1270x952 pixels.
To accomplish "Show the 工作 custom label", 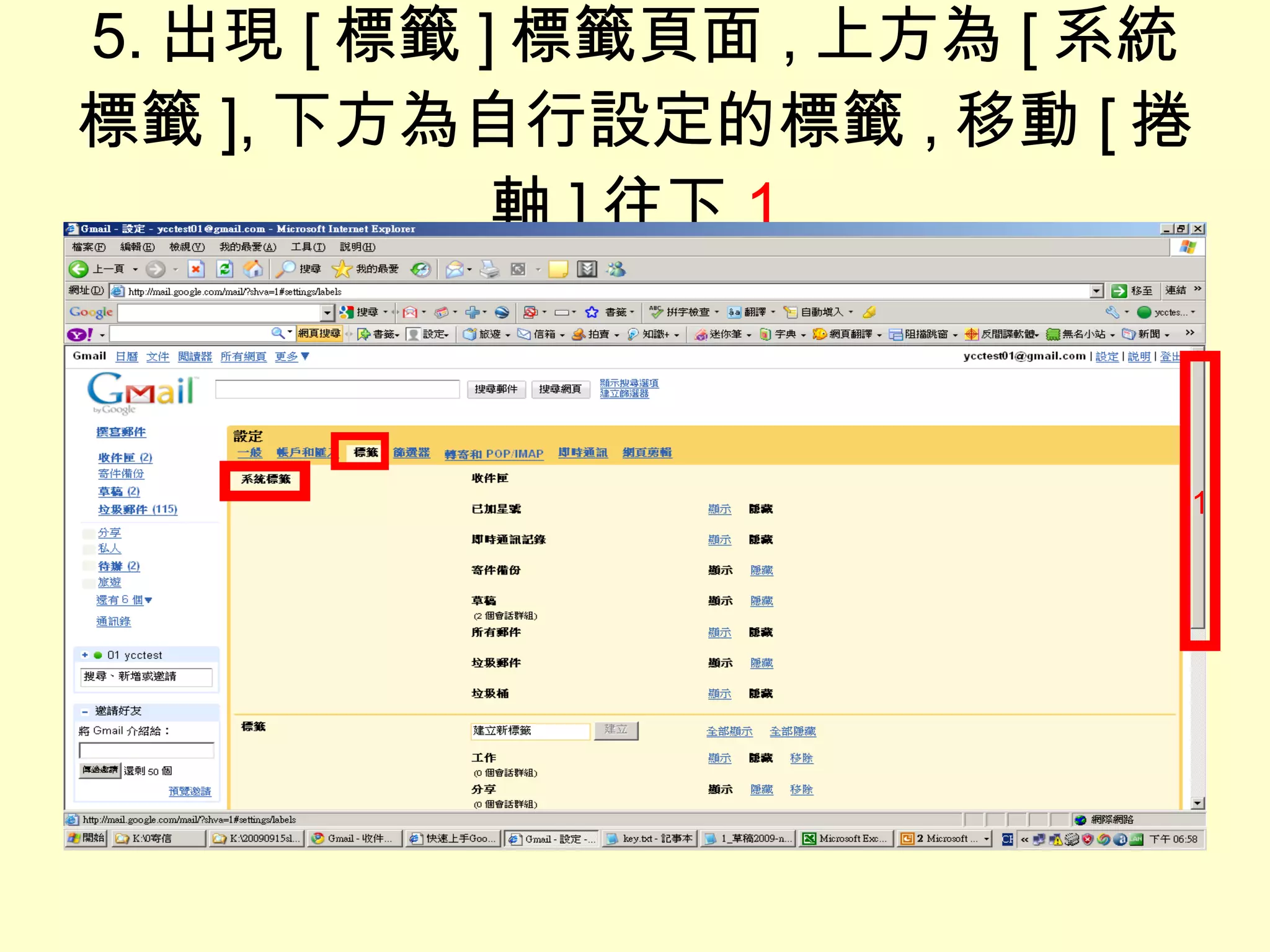I will click(720, 758).
